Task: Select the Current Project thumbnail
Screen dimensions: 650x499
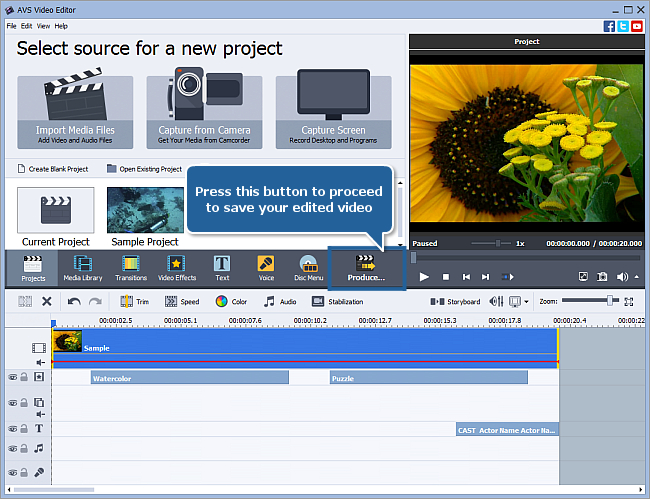Action: pos(56,210)
